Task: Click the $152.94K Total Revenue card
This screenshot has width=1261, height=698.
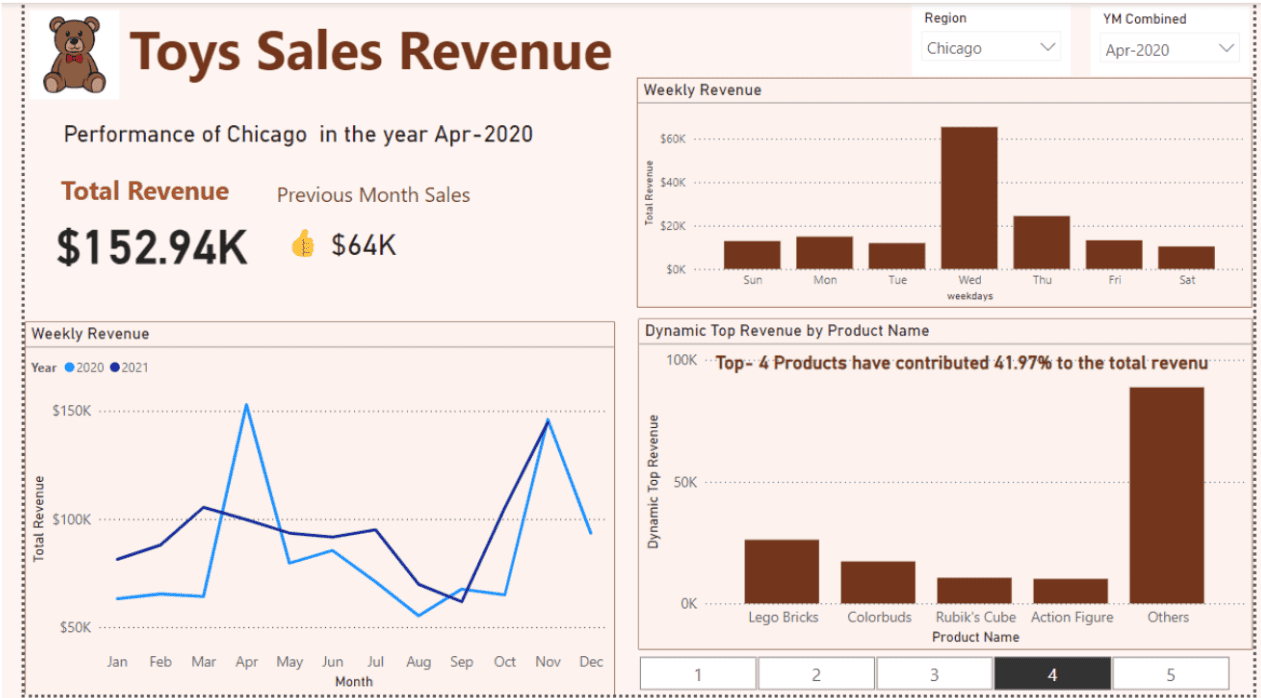Action: [x=152, y=247]
